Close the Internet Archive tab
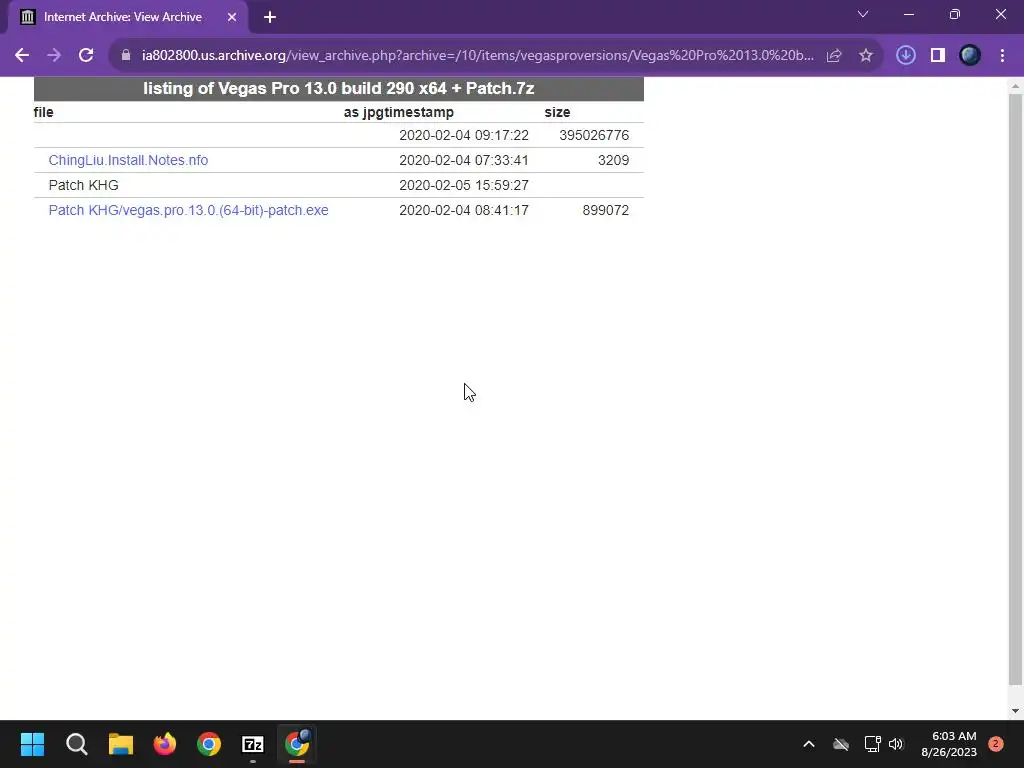This screenshot has width=1024, height=768. (x=232, y=18)
